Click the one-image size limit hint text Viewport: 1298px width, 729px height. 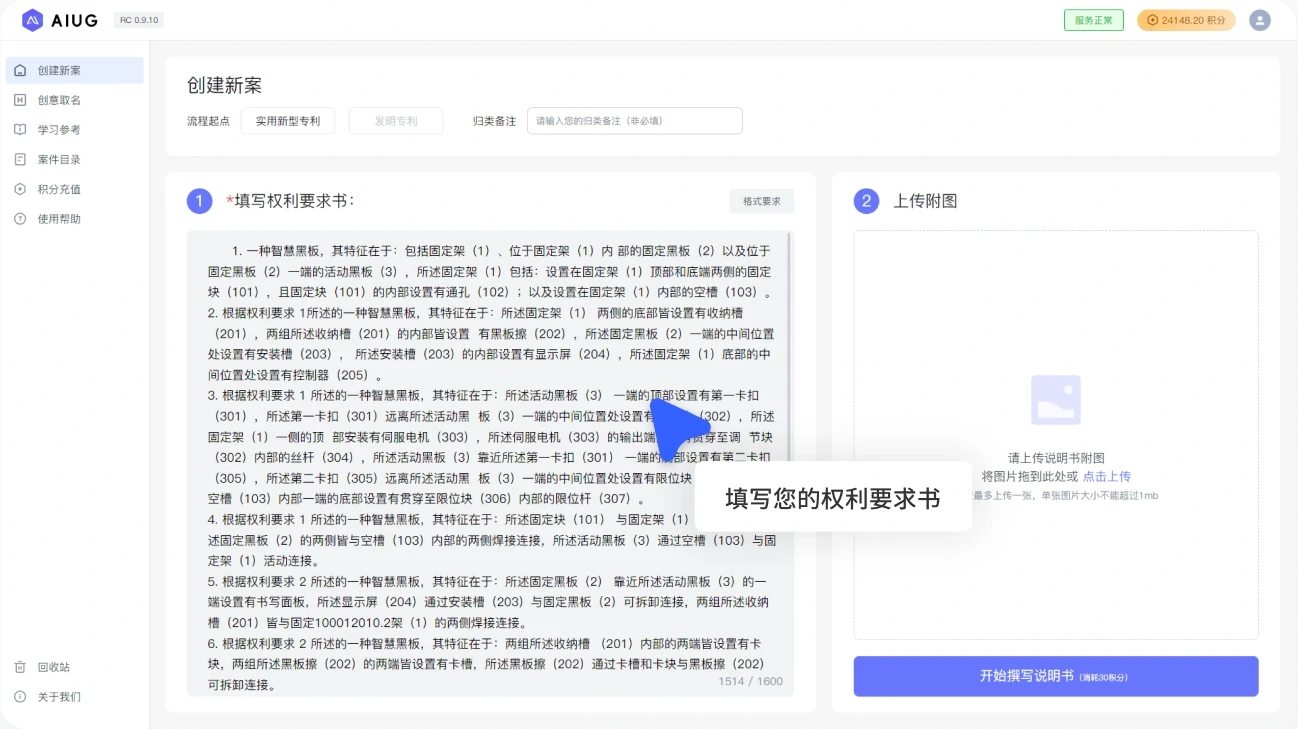click(x=1065, y=496)
